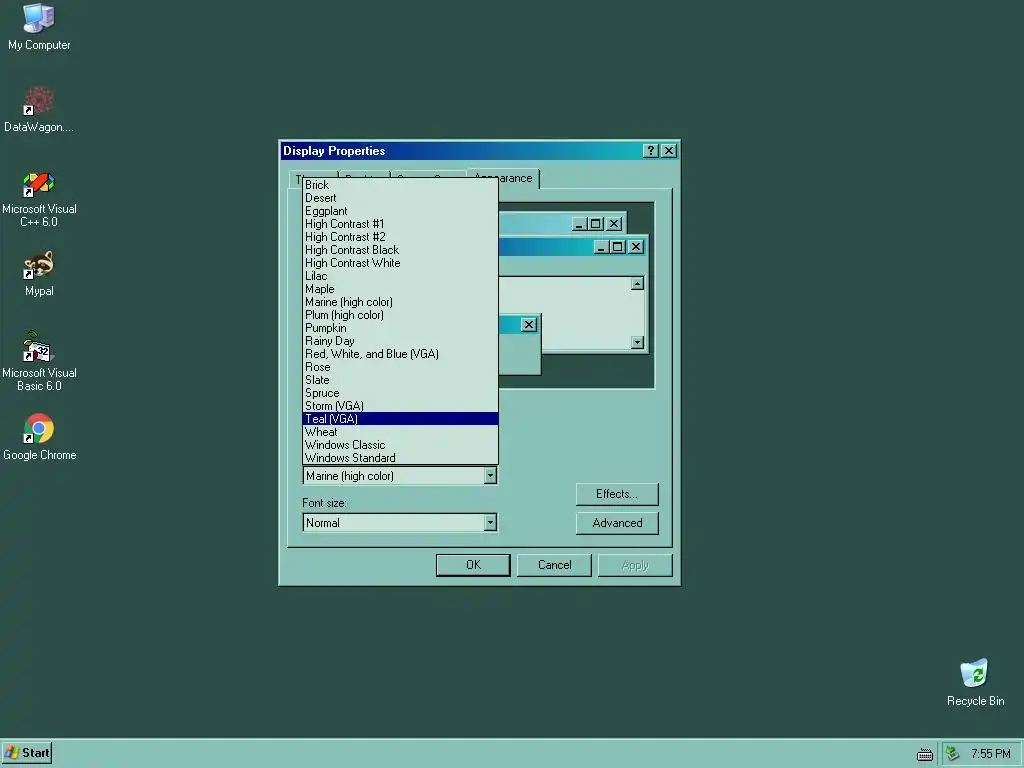Click the 7:55 PM taskbar clock

click(x=990, y=754)
